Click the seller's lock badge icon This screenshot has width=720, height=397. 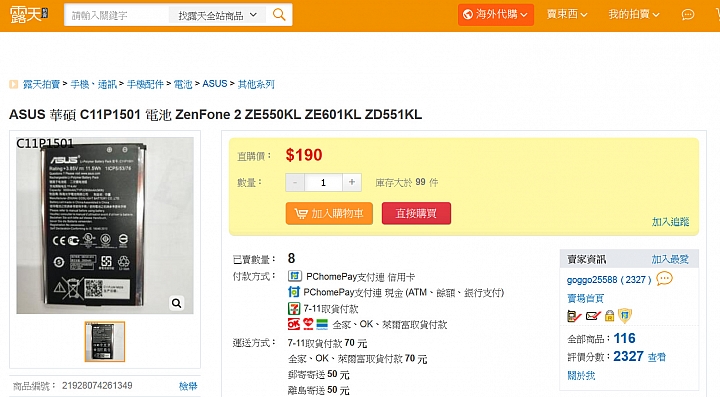[609, 315]
